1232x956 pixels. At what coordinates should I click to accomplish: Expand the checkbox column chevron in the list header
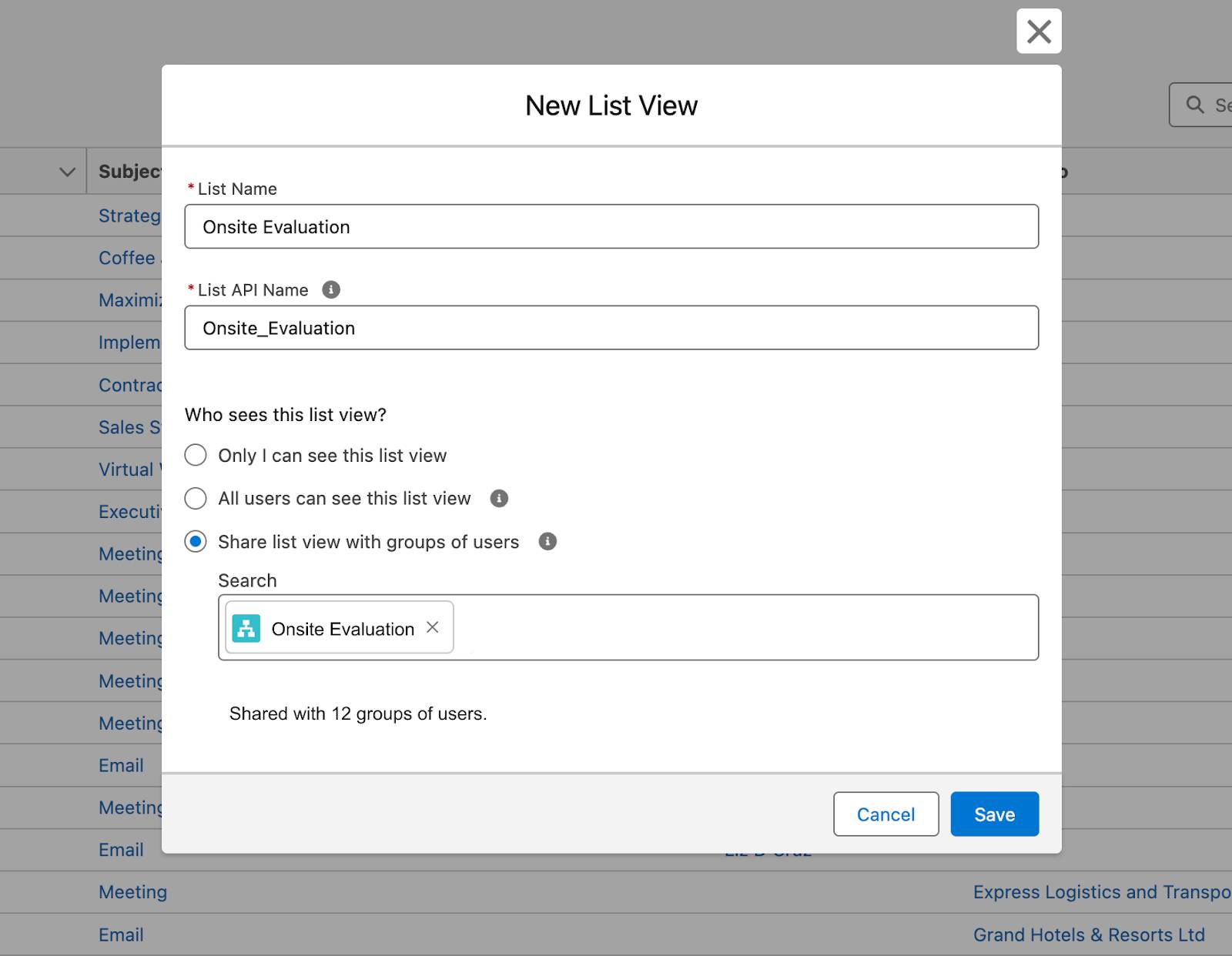65,171
